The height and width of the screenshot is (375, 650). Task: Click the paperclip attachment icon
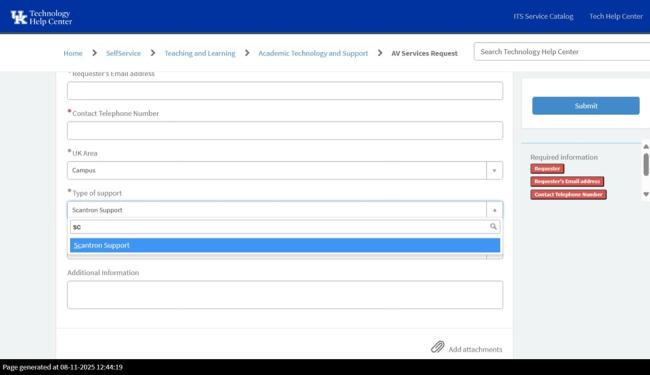point(437,347)
